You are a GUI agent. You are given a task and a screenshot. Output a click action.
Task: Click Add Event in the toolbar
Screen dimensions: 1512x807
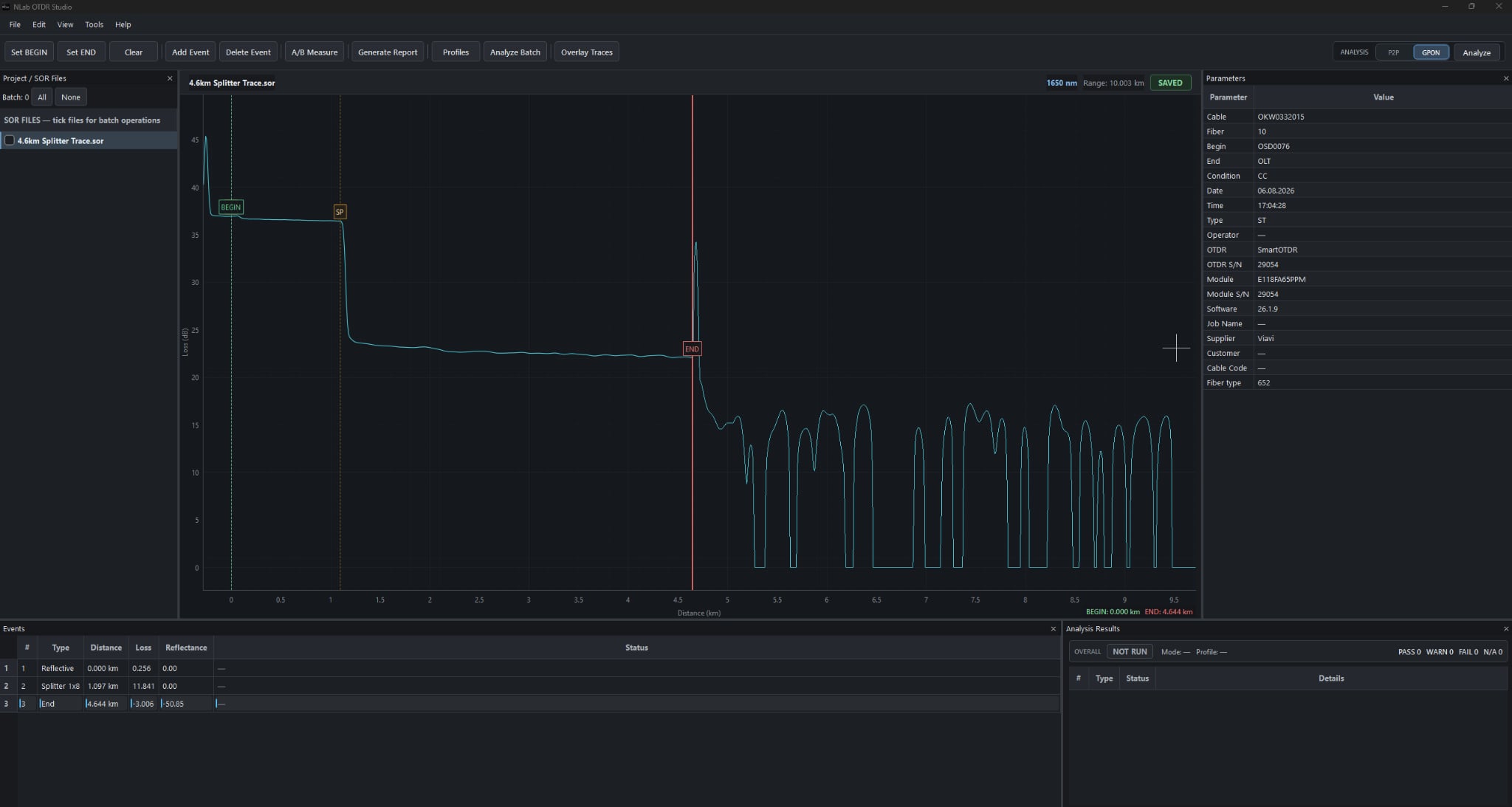pyautogui.click(x=190, y=52)
